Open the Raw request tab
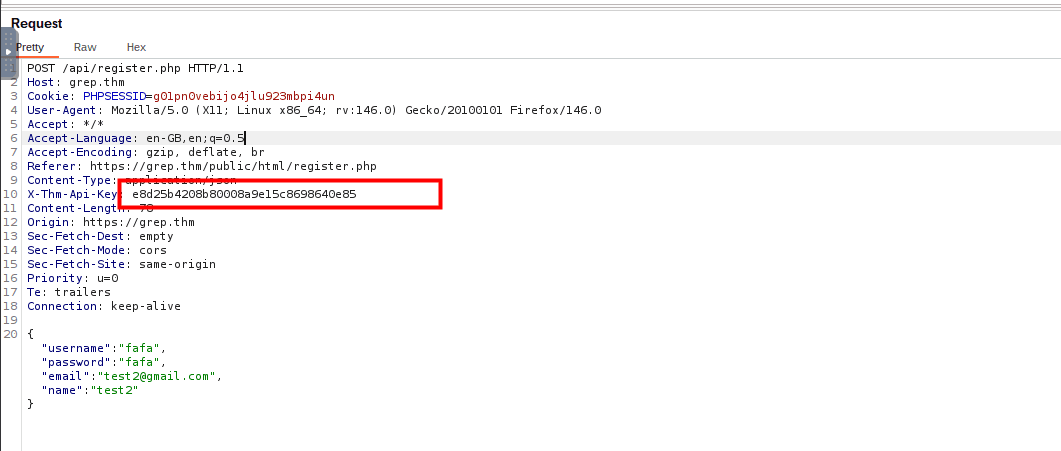This screenshot has width=1061, height=451. (85, 47)
